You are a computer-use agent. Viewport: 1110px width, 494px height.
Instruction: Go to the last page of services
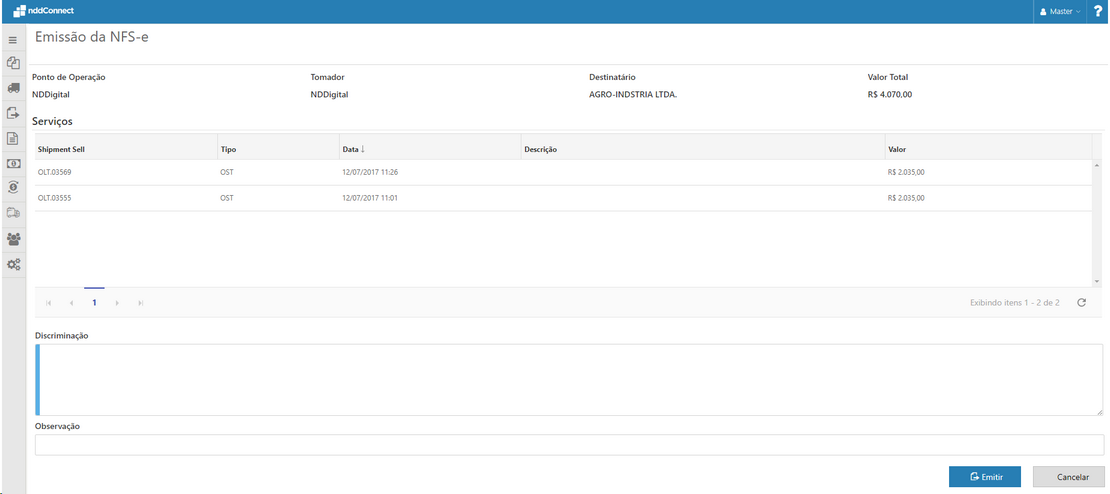pyautogui.click(x=140, y=302)
